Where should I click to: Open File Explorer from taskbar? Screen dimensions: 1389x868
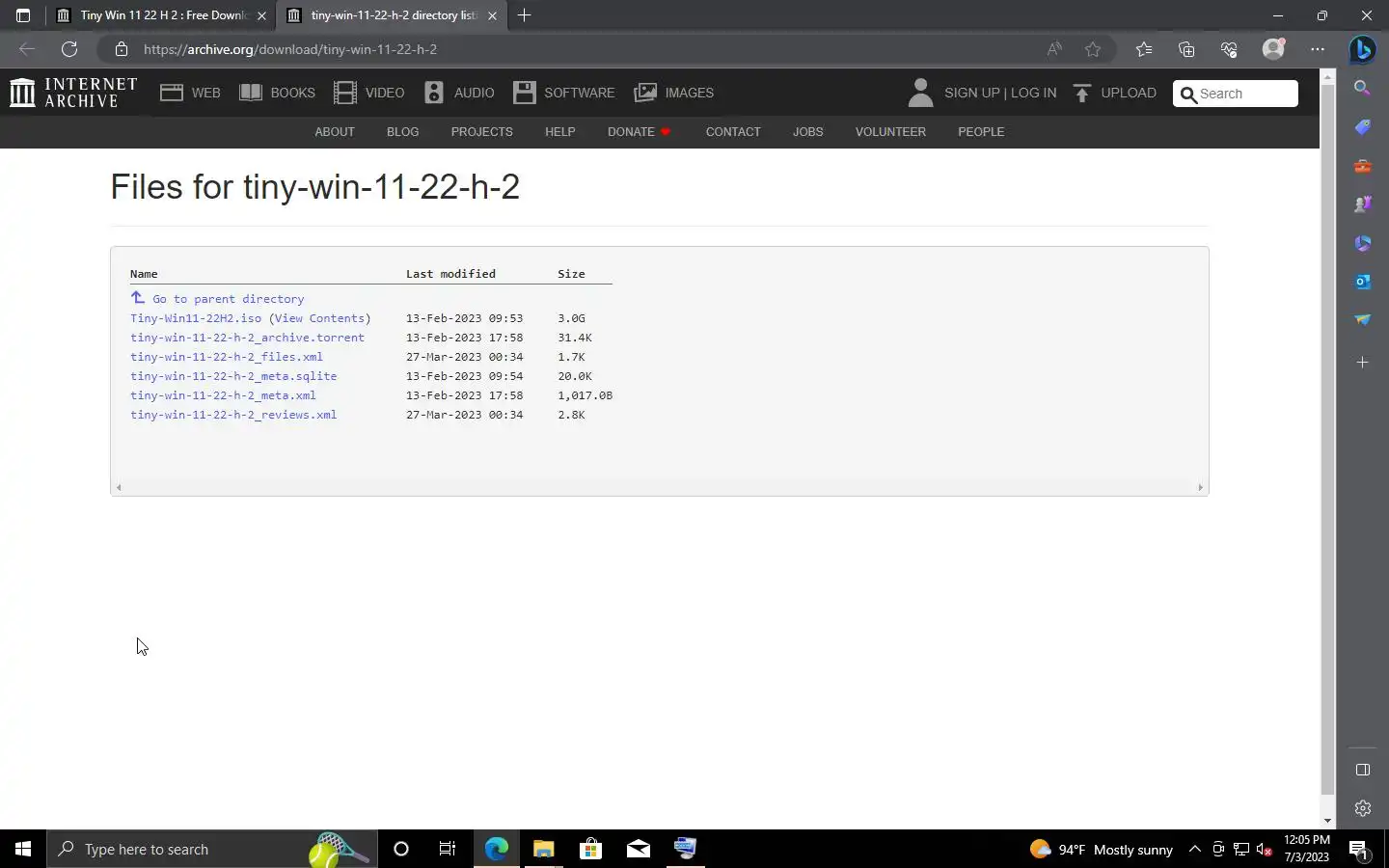(x=543, y=849)
